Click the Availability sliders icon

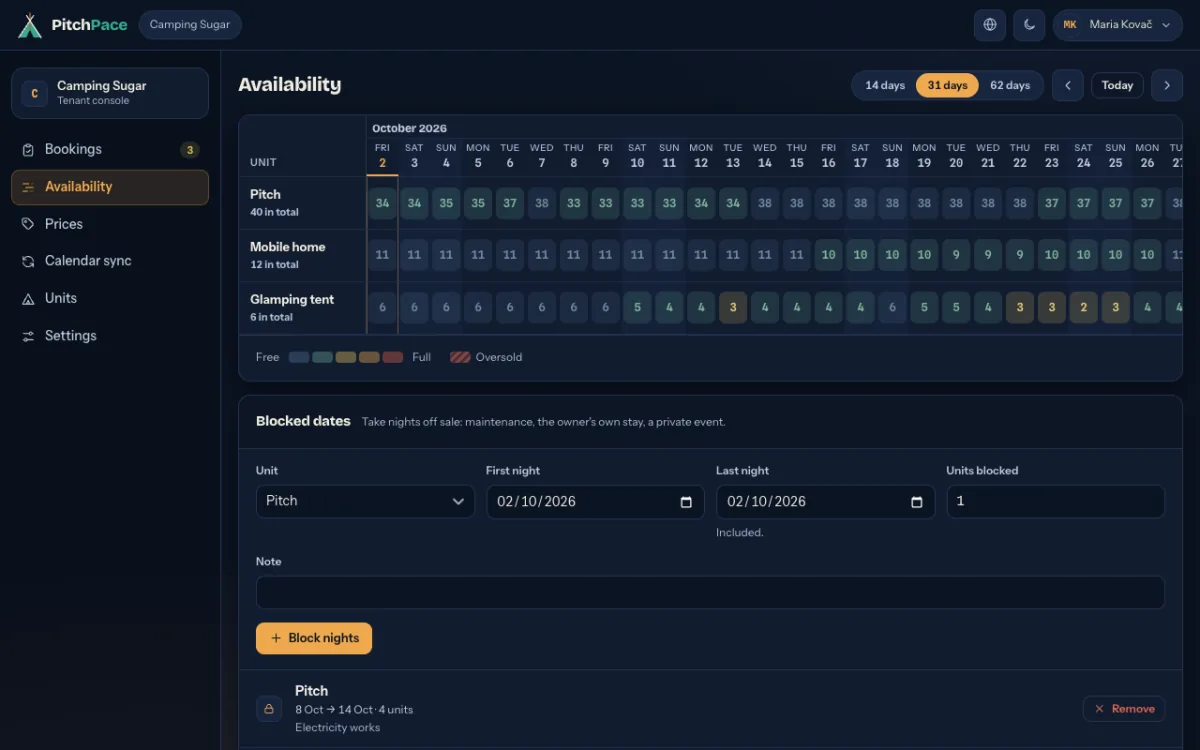pyautogui.click(x=28, y=187)
